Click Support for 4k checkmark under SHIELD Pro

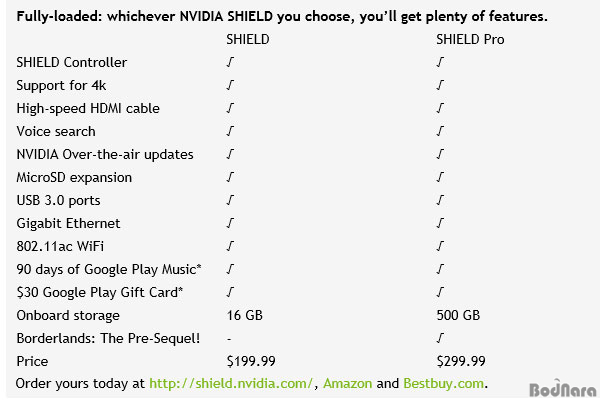point(440,85)
